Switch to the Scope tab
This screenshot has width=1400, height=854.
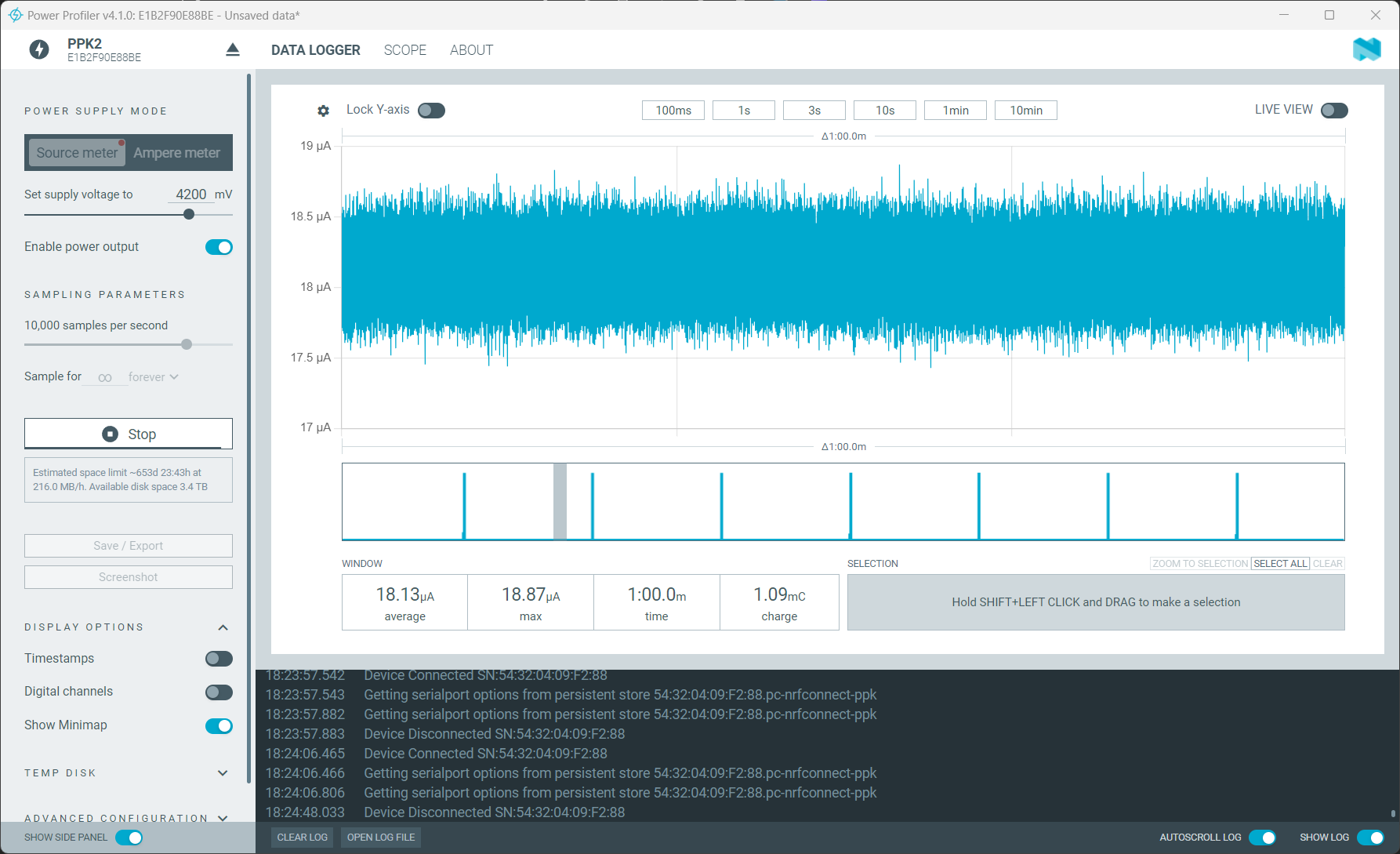click(404, 50)
